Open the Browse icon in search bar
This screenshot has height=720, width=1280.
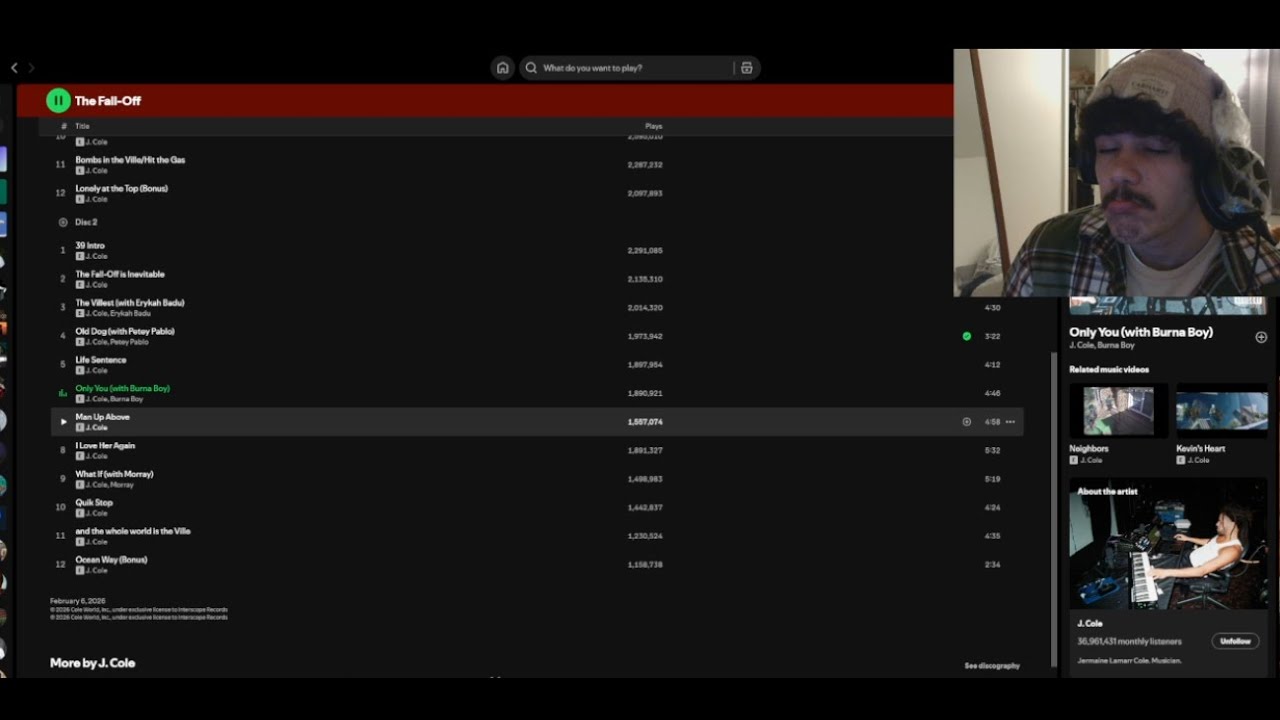pos(746,68)
